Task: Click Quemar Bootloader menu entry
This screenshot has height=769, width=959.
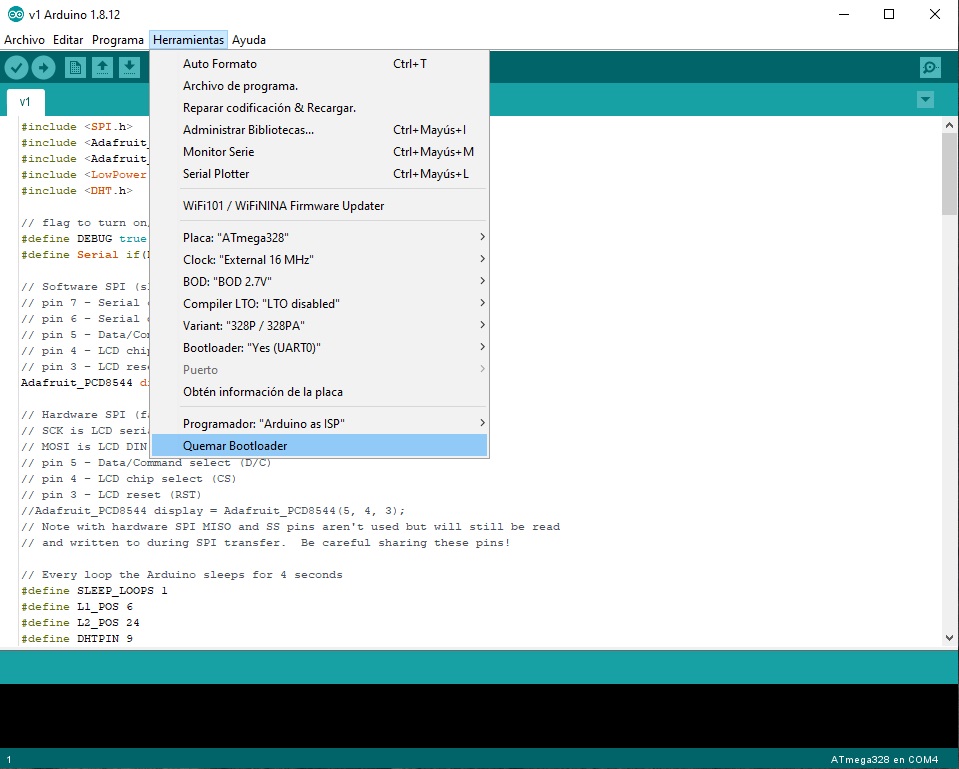Action: [x=319, y=445]
